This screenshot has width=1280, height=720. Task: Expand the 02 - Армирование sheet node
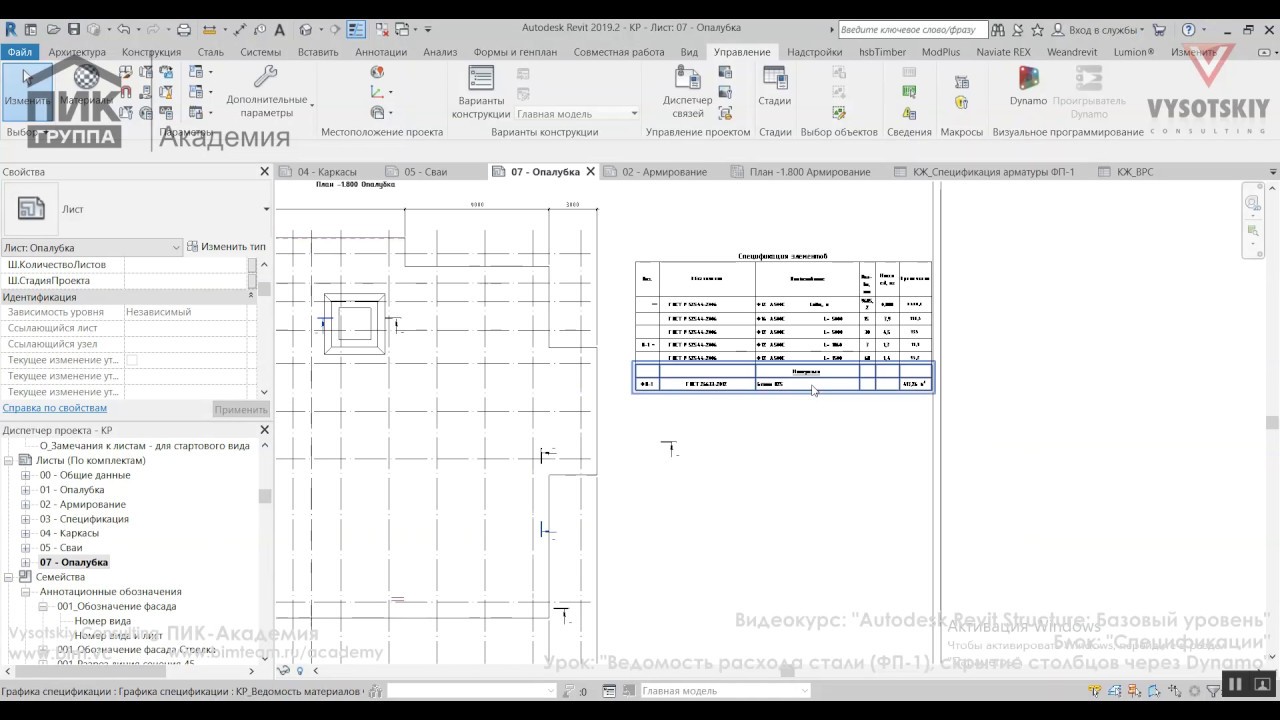point(26,504)
